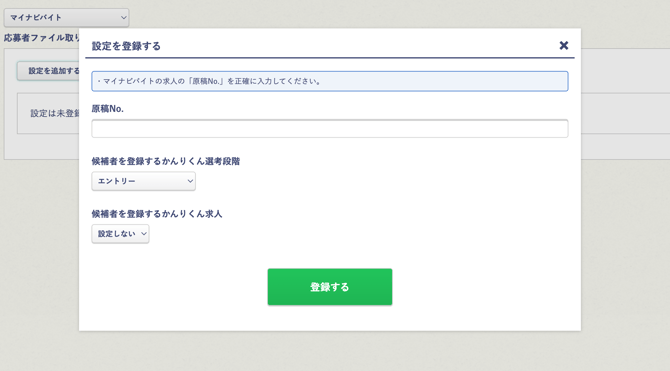Open the 設定しない job dropdown
Screen dimensions: 670x371
click(120, 234)
